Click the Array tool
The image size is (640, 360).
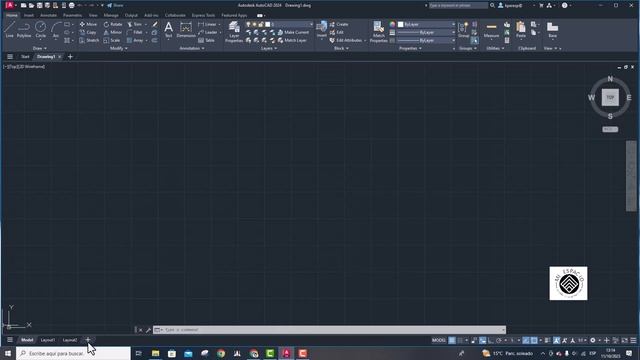coord(135,40)
